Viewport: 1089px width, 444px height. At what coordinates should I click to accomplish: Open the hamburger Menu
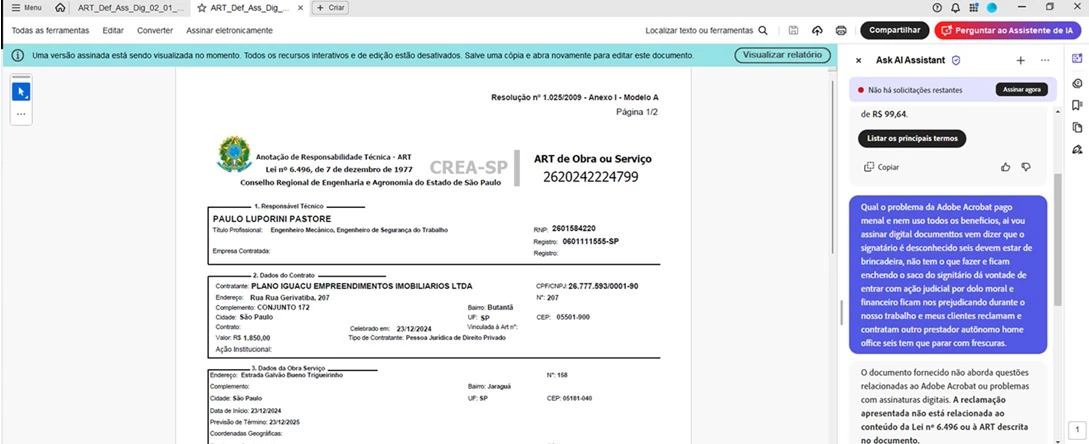(27, 8)
